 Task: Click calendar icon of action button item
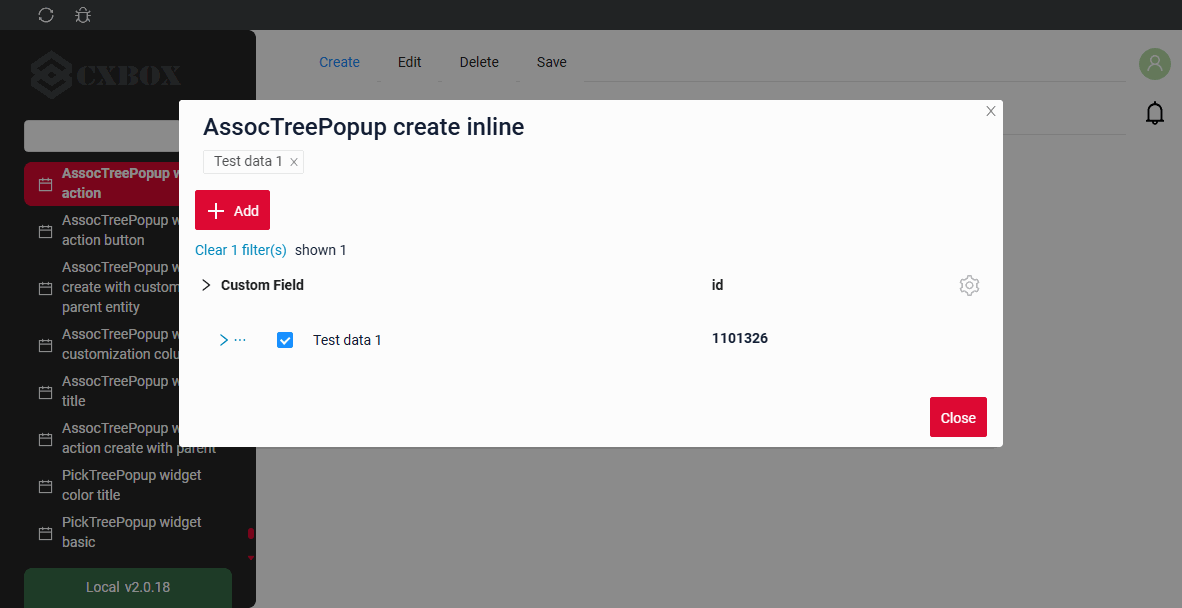click(45, 231)
